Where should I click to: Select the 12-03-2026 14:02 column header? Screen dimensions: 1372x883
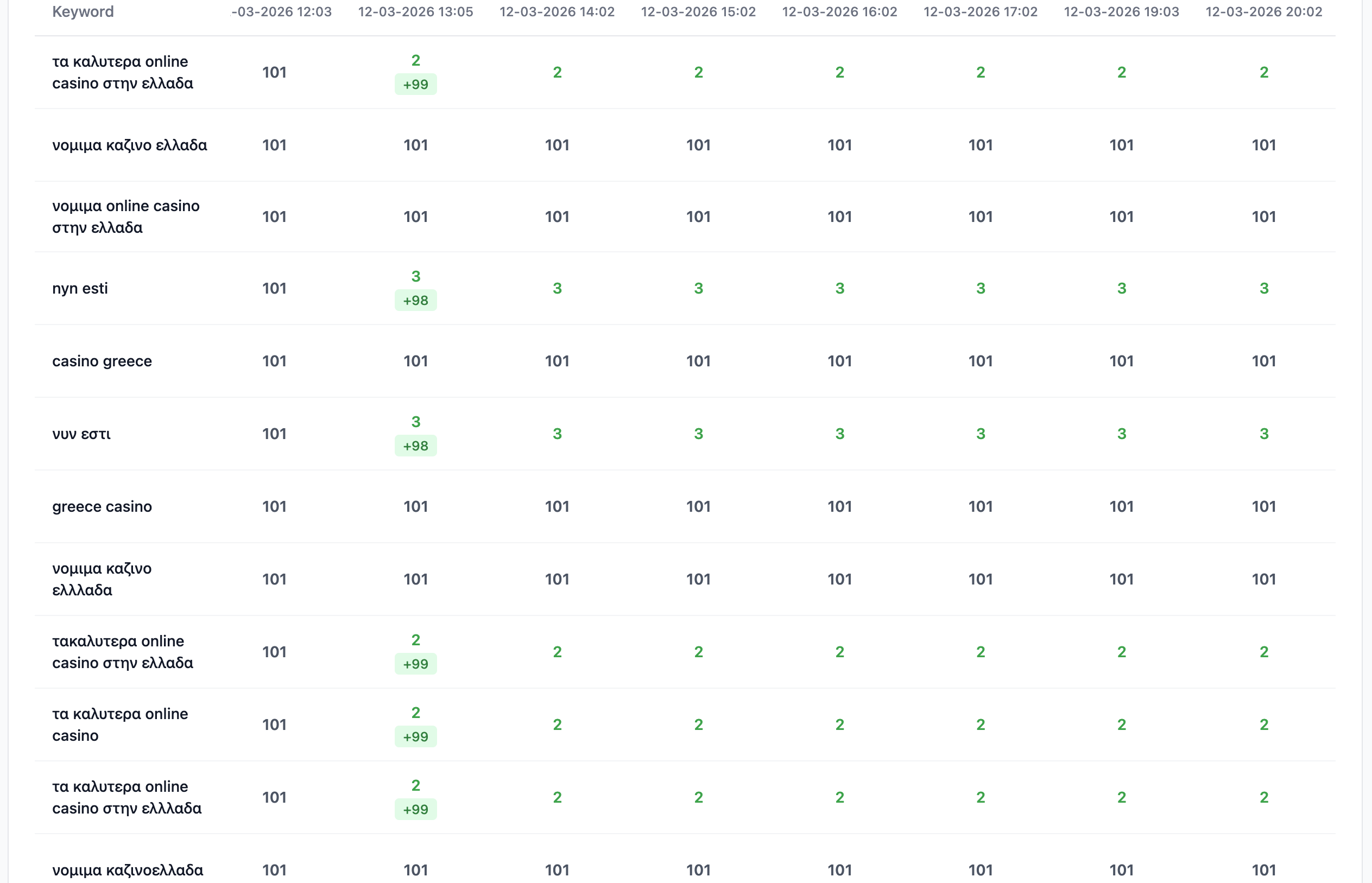click(557, 11)
